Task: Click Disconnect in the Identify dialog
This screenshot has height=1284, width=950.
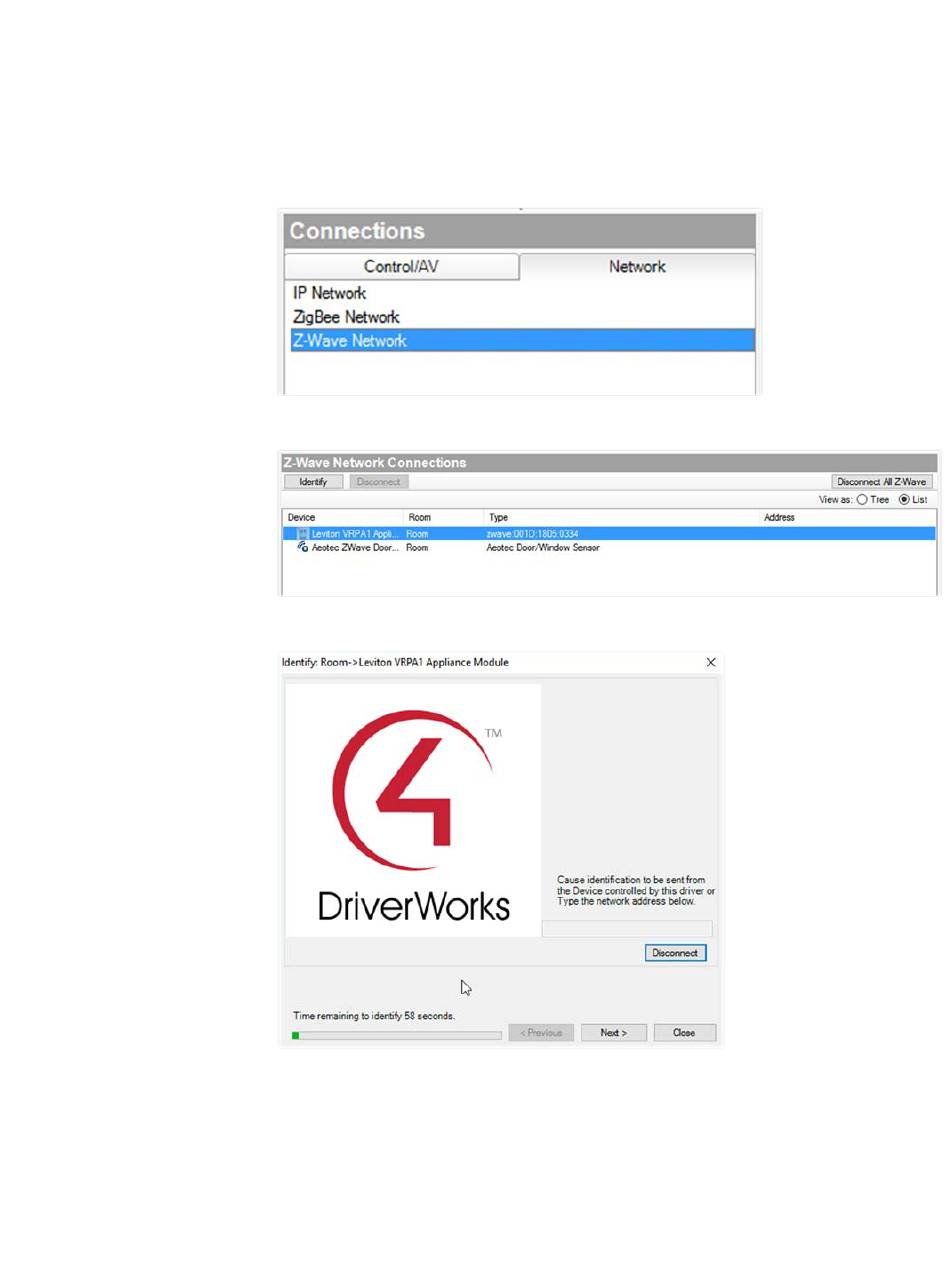Action: (x=675, y=953)
